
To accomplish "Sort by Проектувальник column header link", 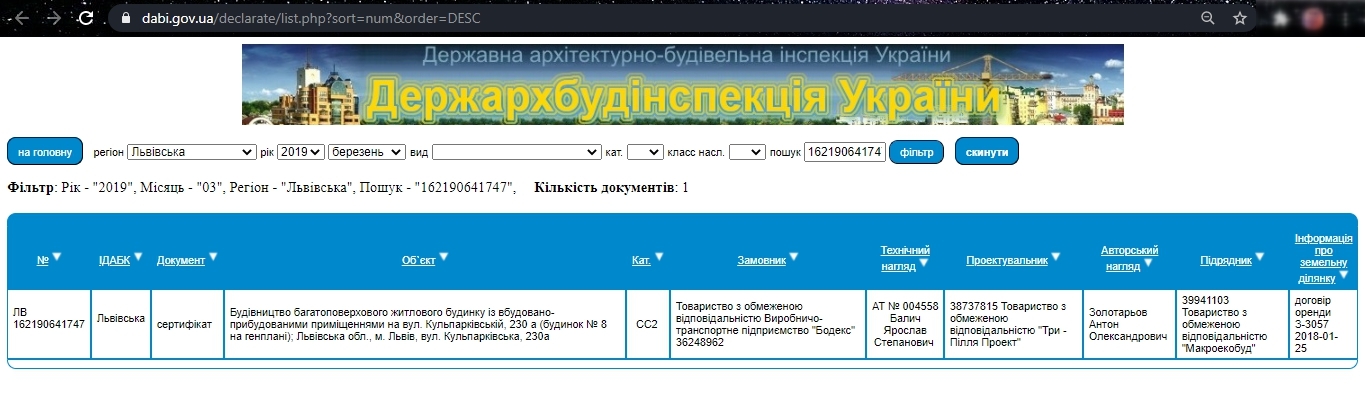I will click(x=1007, y=260).
